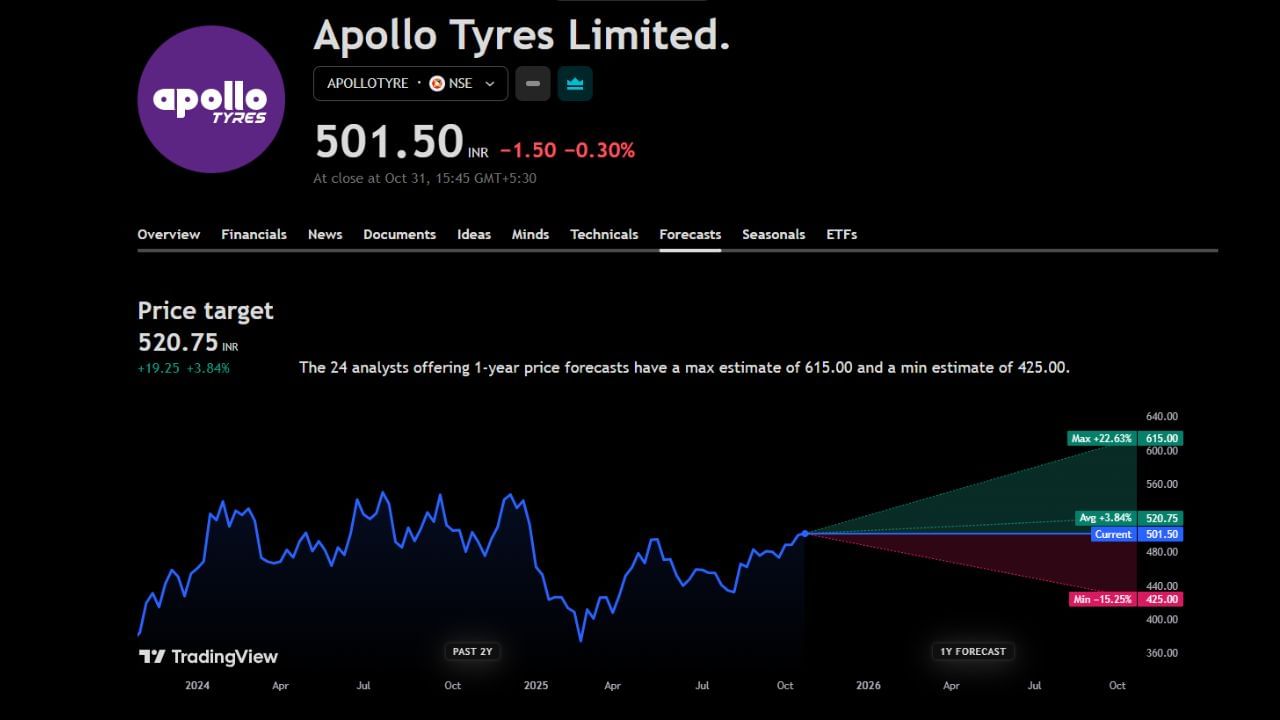Toggle the Avg +3.84% target marker
1280x720 pixels.
click(1105, 518)
